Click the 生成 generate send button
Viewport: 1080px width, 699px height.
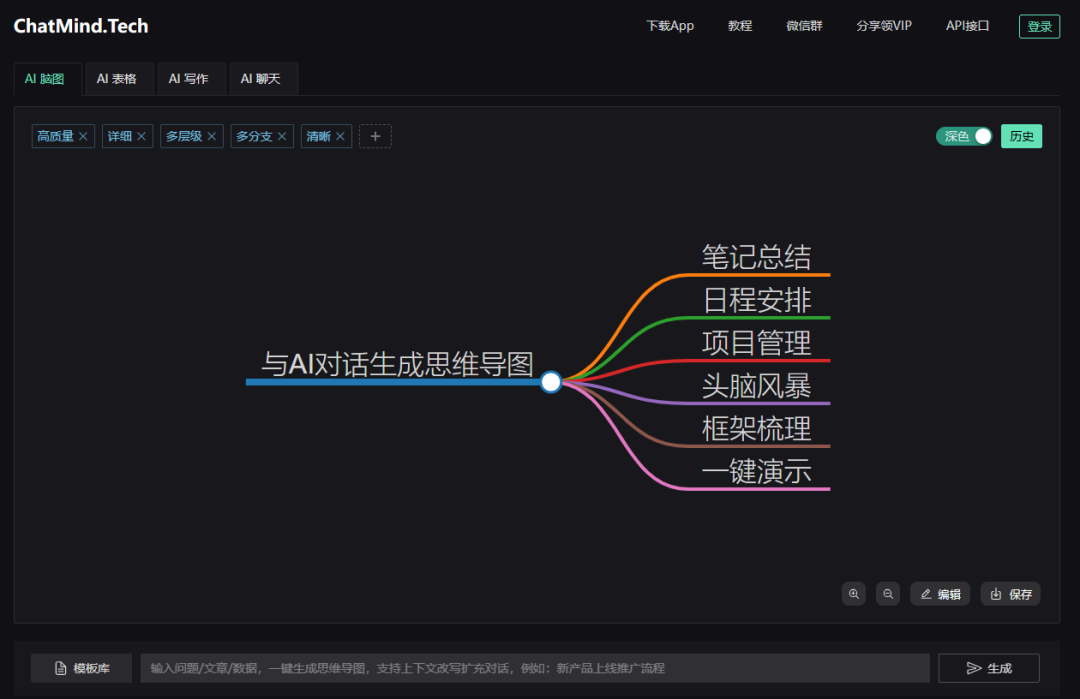989,668
